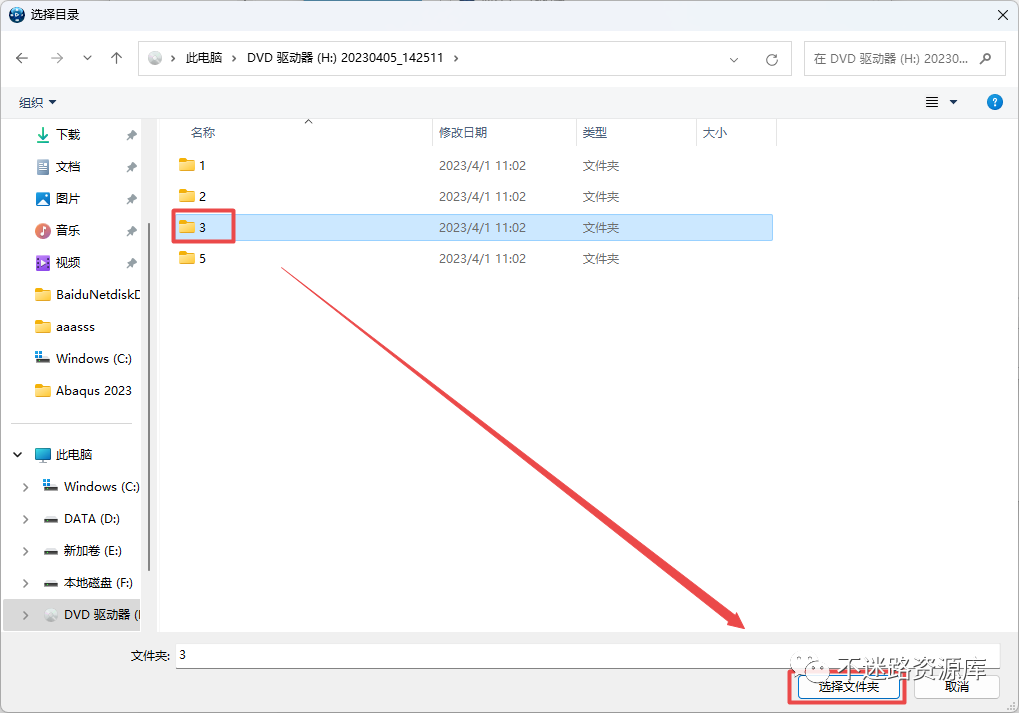Viewport: 1019px width, 713px height.
Task: Close the 选择目录 dialog
Action: point(1003,15)
